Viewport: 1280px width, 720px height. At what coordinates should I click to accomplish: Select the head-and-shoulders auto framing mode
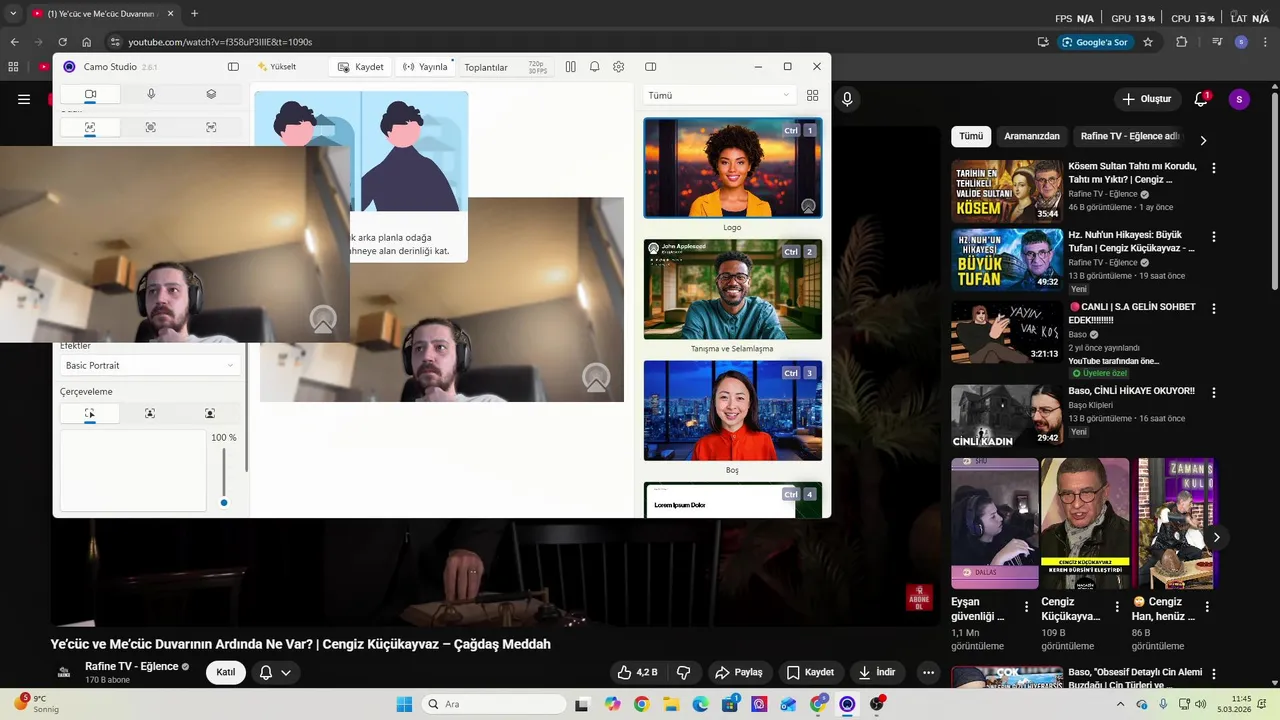point(150,413)
